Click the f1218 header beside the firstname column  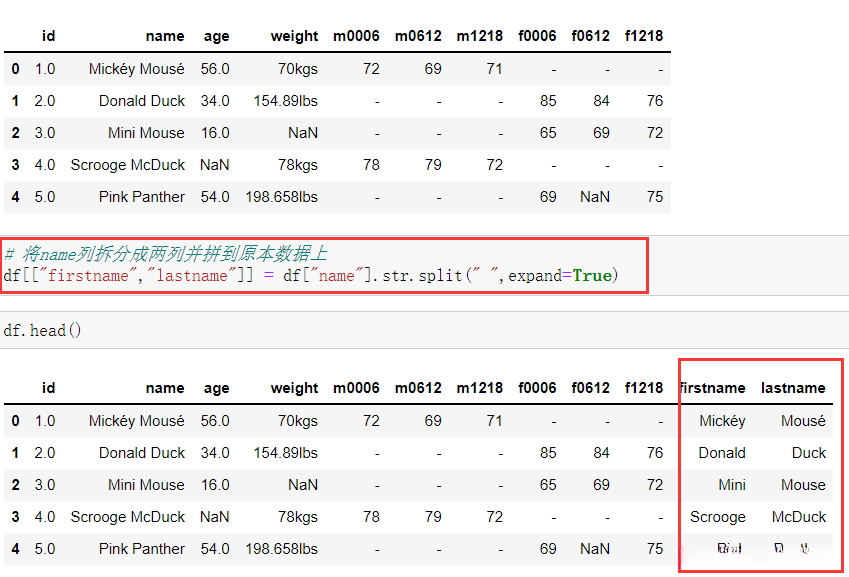click(643, 388)
